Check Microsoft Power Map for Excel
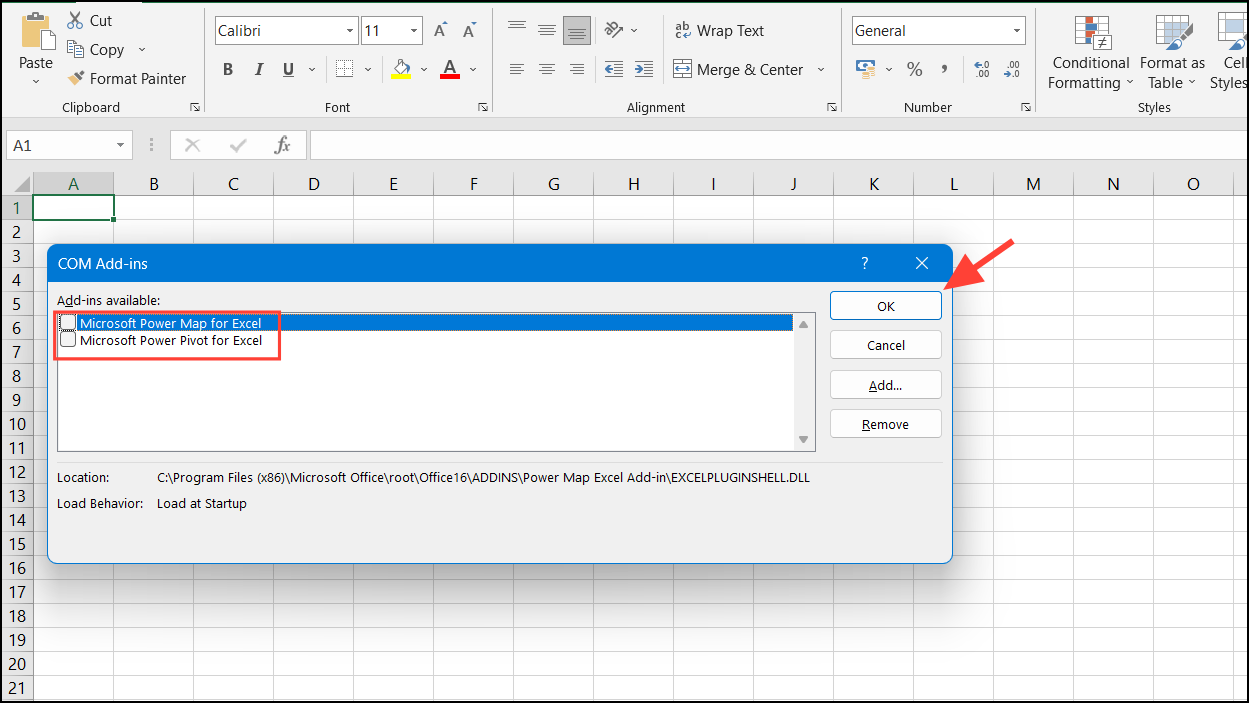 (x=68, y=323)
